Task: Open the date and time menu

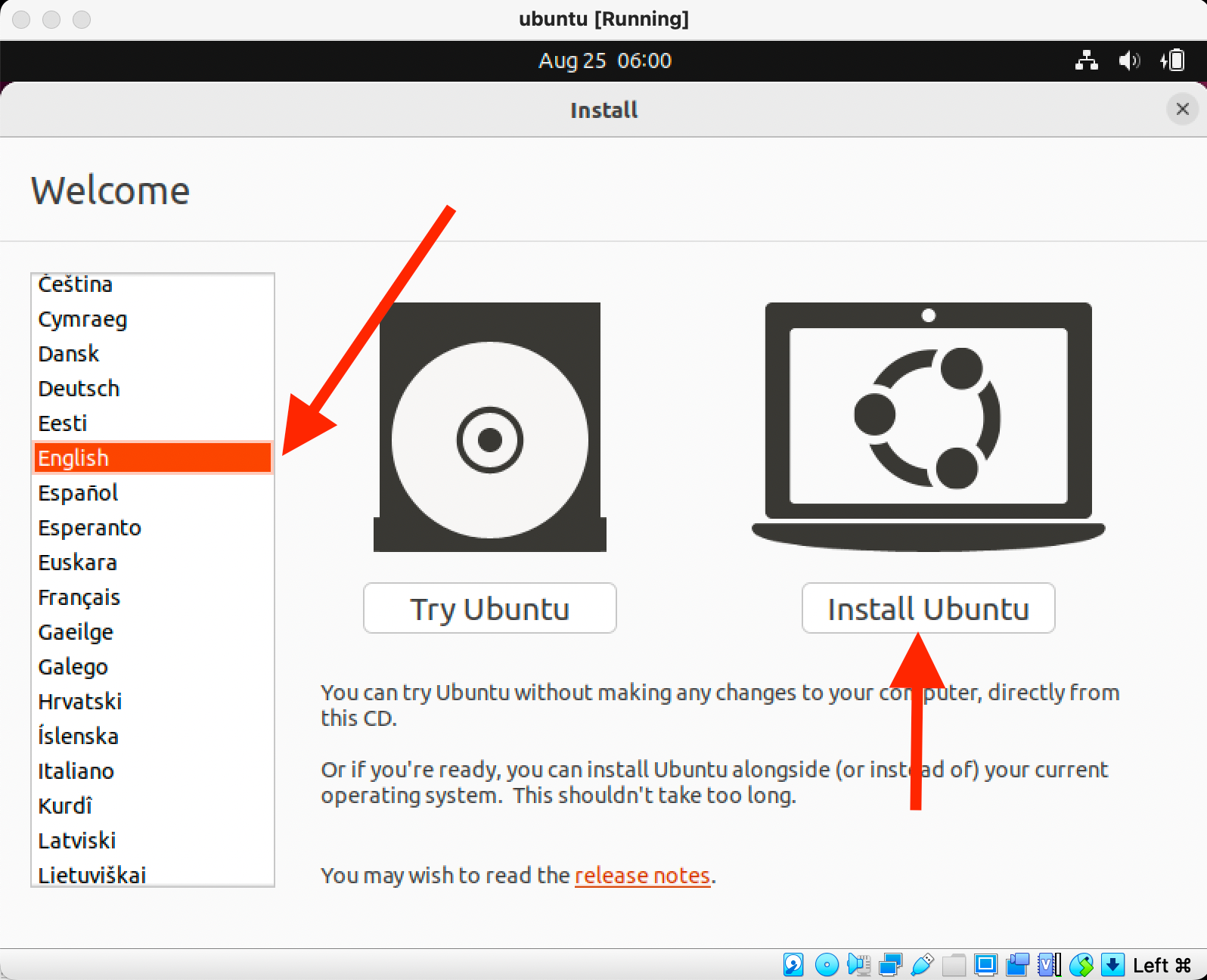Action: tap(604, 60)
